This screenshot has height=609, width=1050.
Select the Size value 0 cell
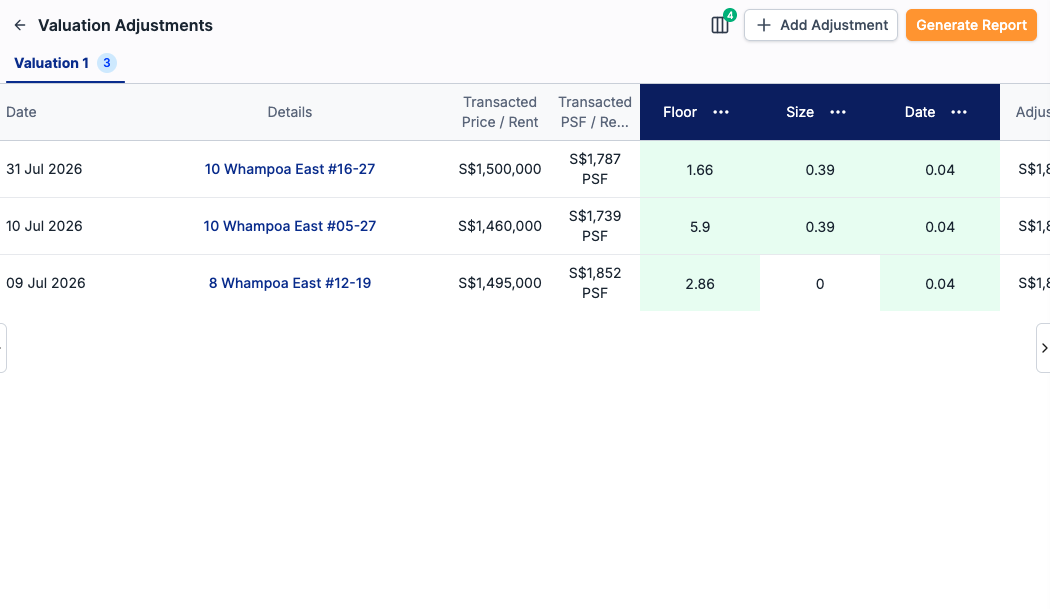coord(820,283)
